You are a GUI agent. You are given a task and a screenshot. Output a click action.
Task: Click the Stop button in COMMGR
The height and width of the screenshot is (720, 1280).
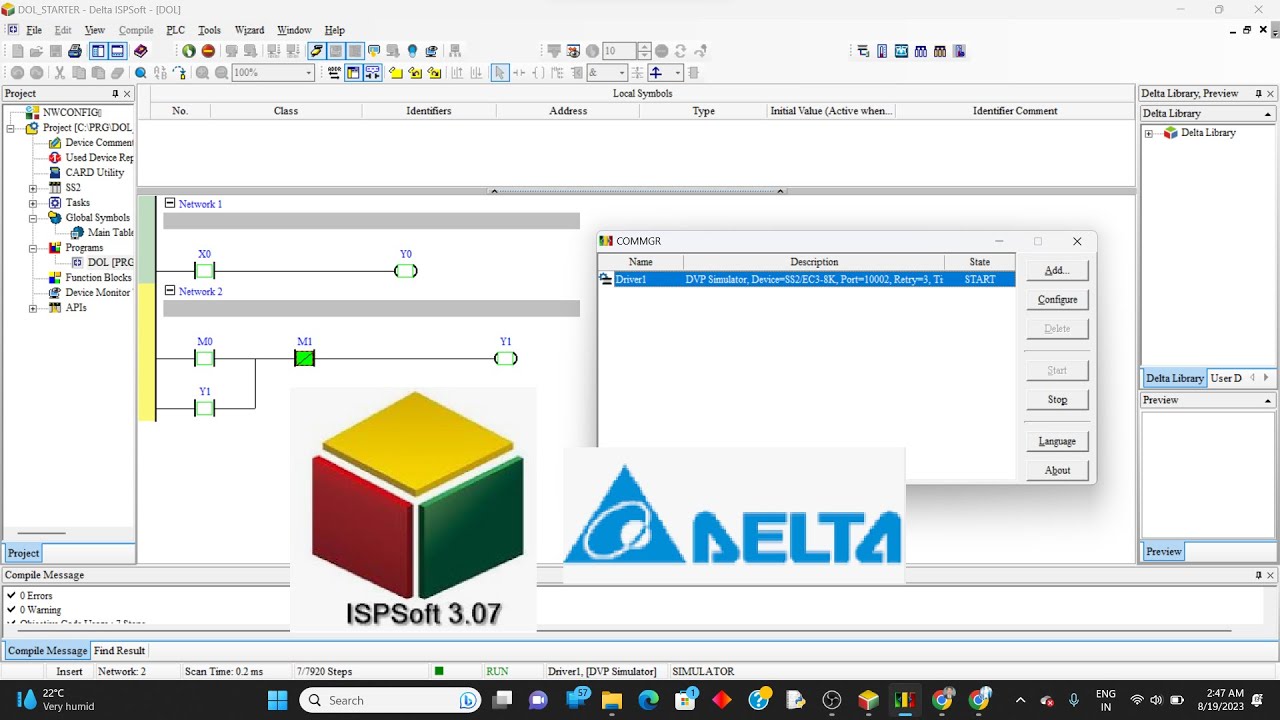click(1057, 400)
